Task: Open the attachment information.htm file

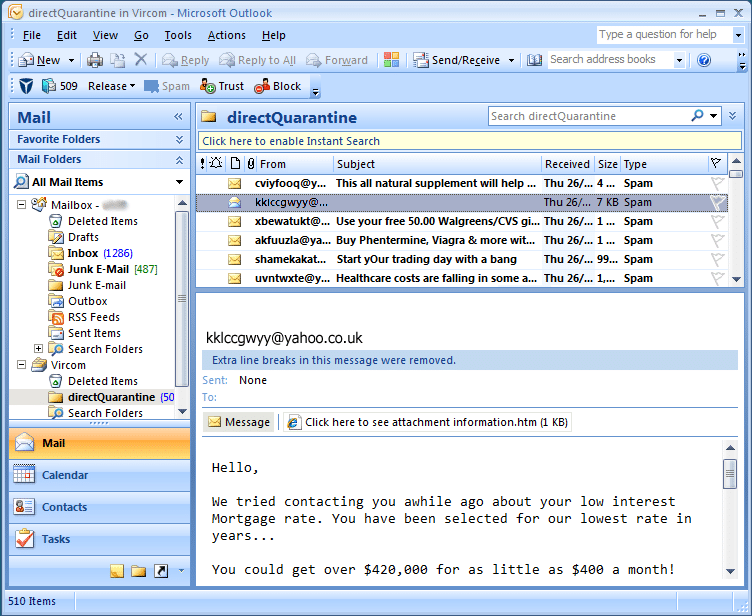Action: [427, 422]
